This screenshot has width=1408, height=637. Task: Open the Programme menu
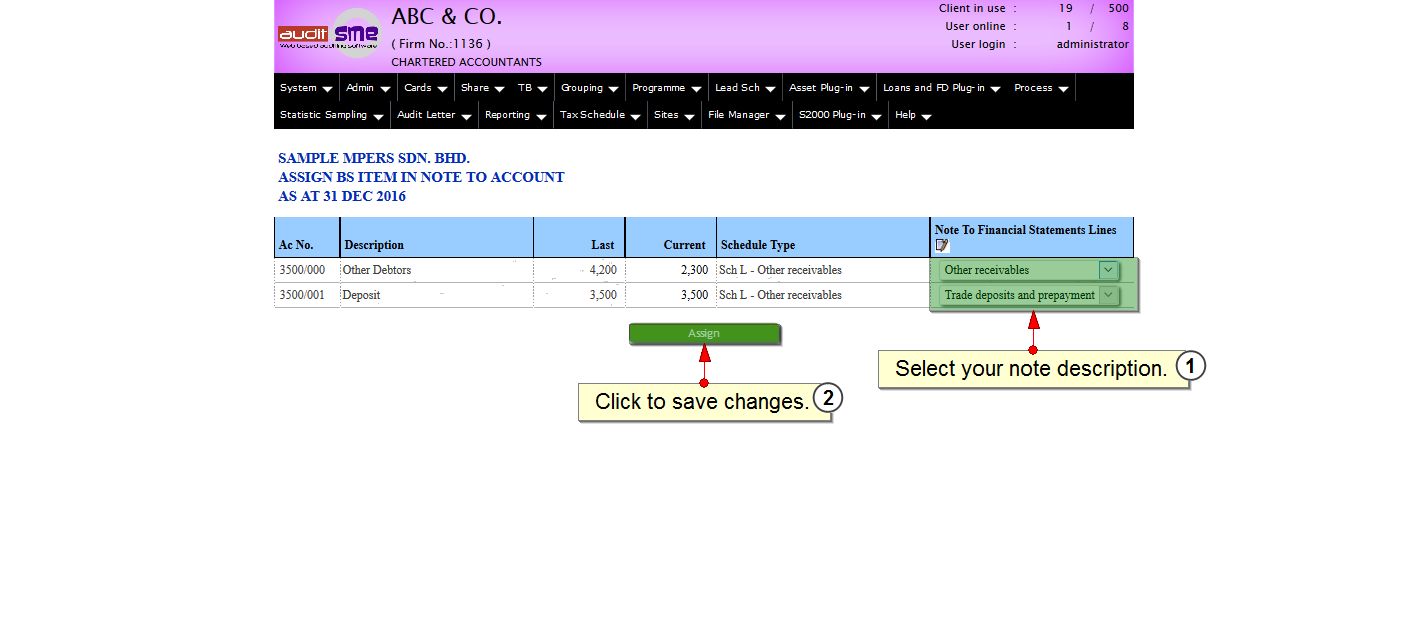coord(666,88)
